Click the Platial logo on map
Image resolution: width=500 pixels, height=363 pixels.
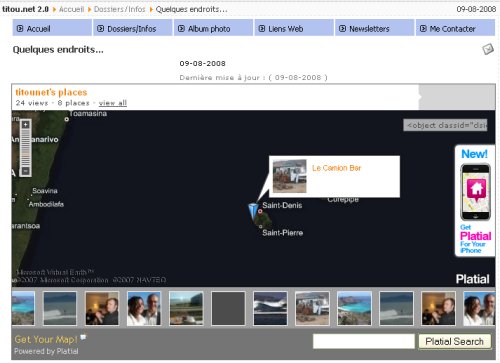tap(472, 279)
